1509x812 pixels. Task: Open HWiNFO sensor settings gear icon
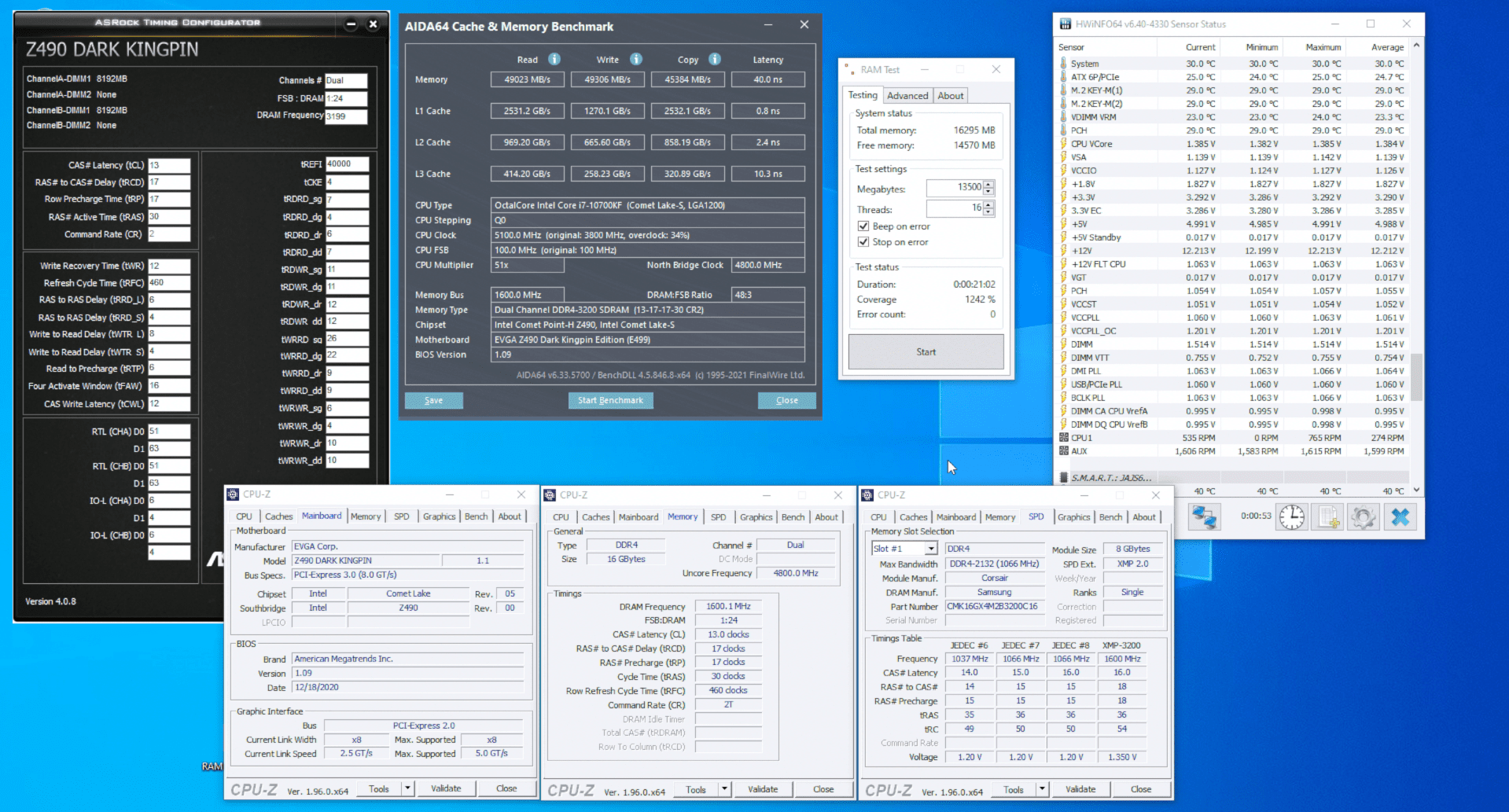point(1364,516)
